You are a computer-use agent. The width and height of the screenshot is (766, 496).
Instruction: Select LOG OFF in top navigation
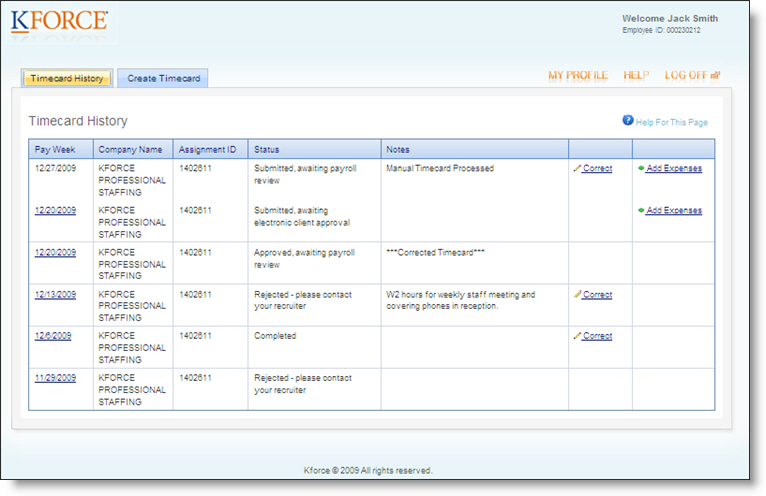686,75
